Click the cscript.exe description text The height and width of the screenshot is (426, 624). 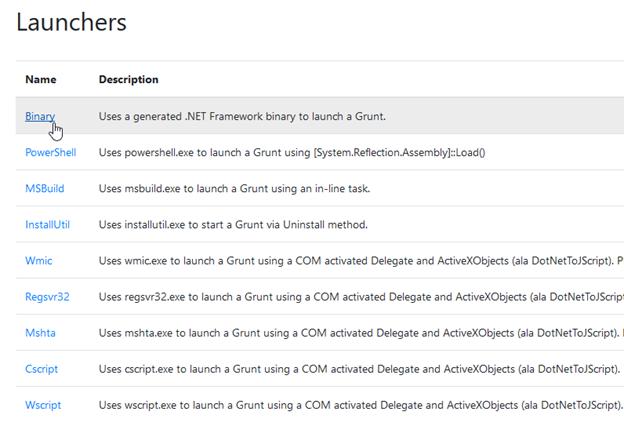357,368
